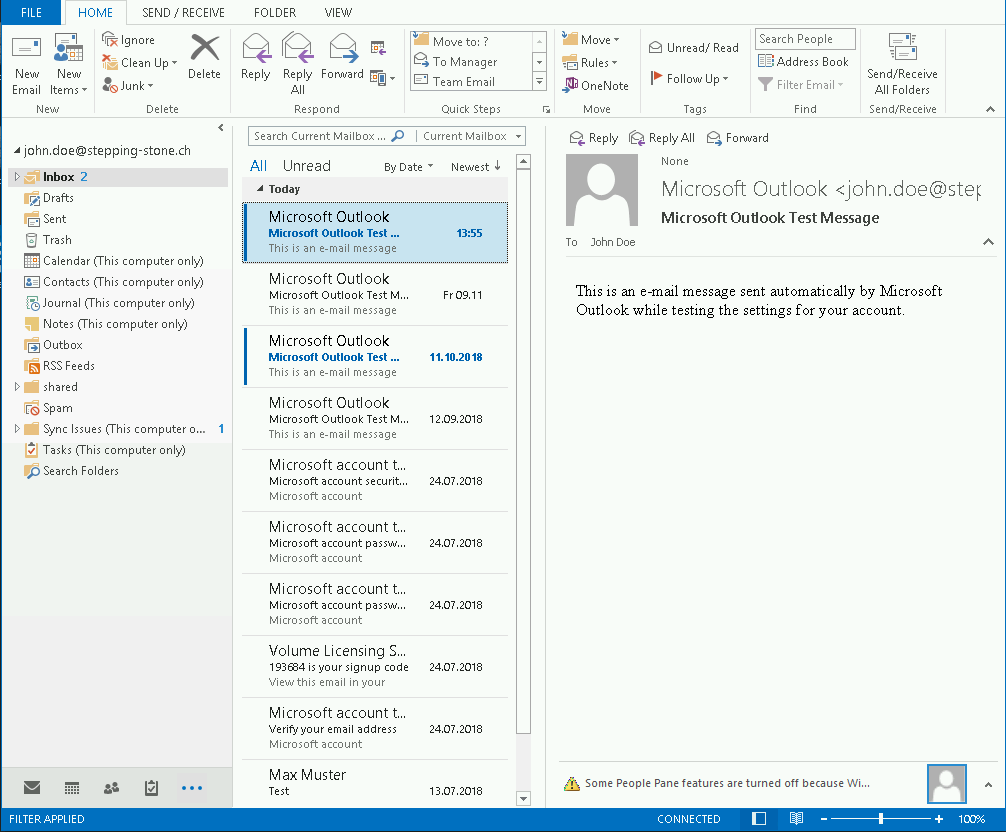1006x832 pixels.
Task: Toggle Unread/Read status of message
Action: [x=693, y=47]
